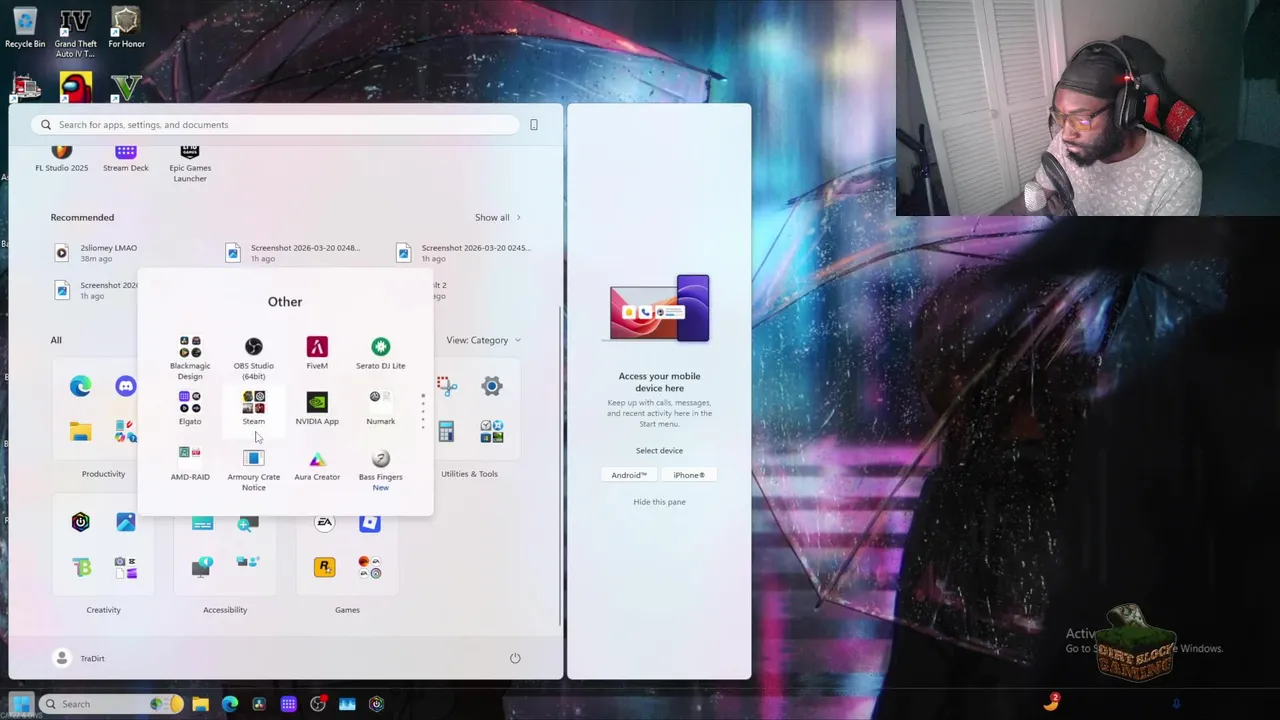Screen dimensions: 1280x720
Task: Open Photos app in Creativity category
Action: coord(125,522)
